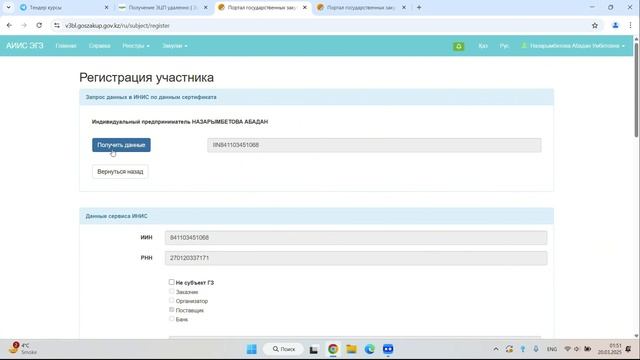Click the Регистрация участника heading
This screenshot has height=360, width=640.
[x=147, y=78]
